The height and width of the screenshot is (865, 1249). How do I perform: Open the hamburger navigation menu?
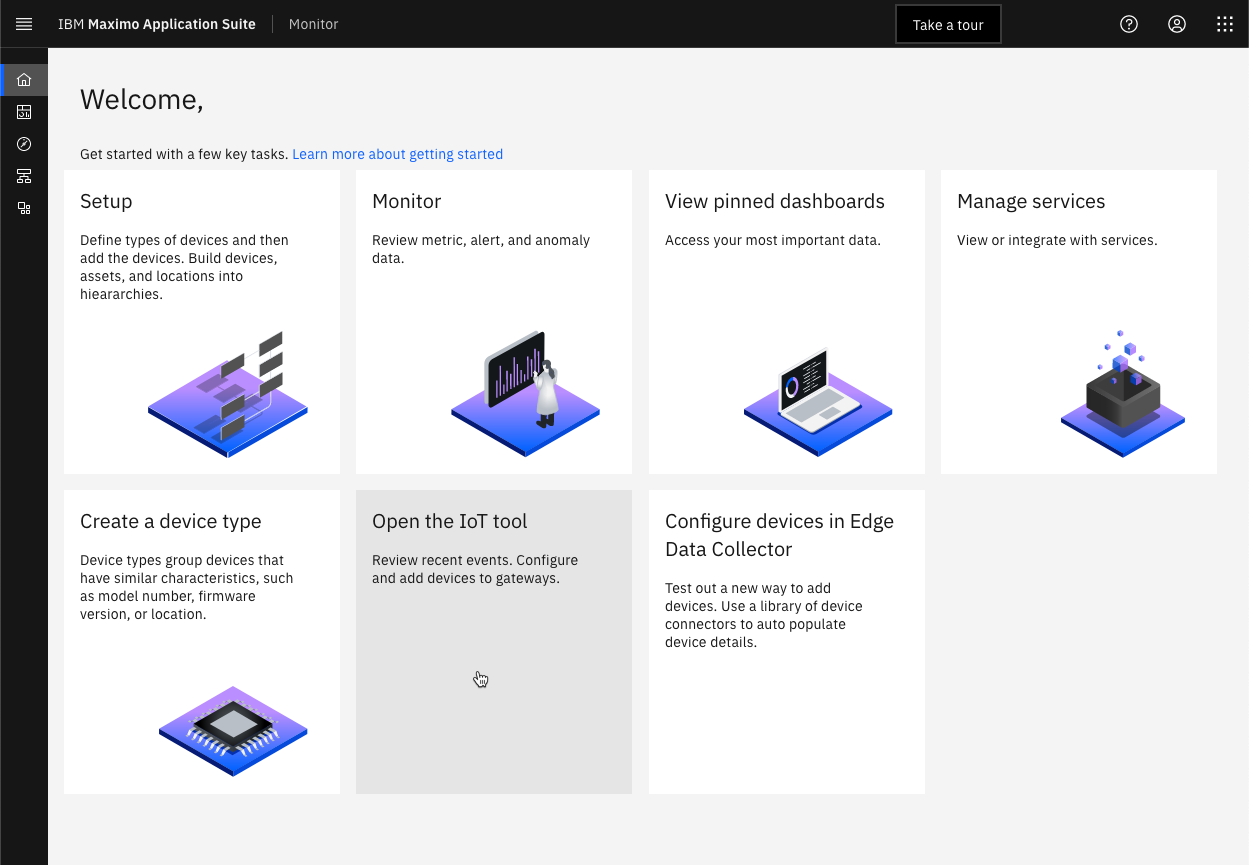click(24, 24)
